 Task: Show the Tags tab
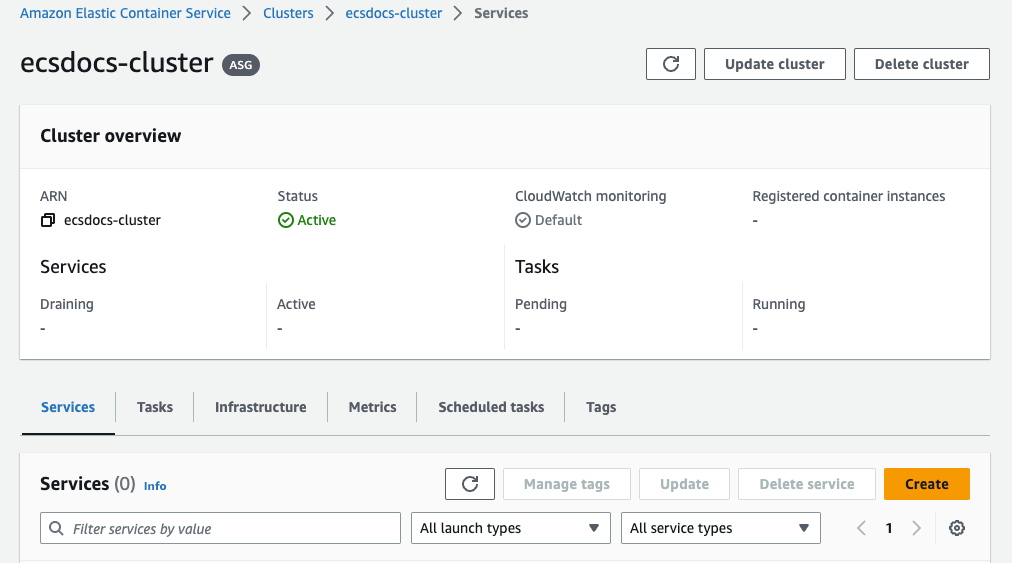pos(601,407)
